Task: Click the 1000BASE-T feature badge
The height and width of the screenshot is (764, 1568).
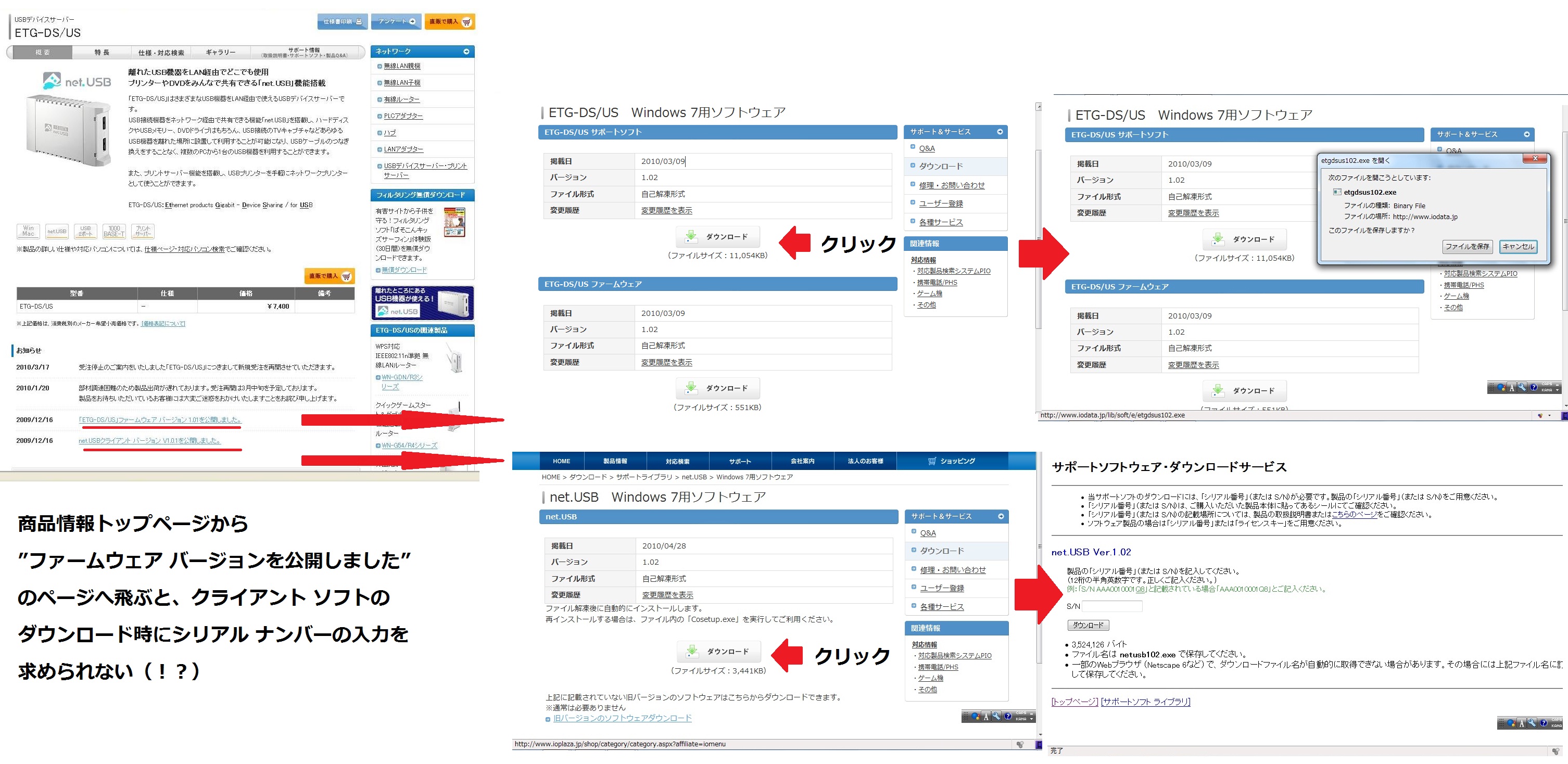Action: [114, 231]
